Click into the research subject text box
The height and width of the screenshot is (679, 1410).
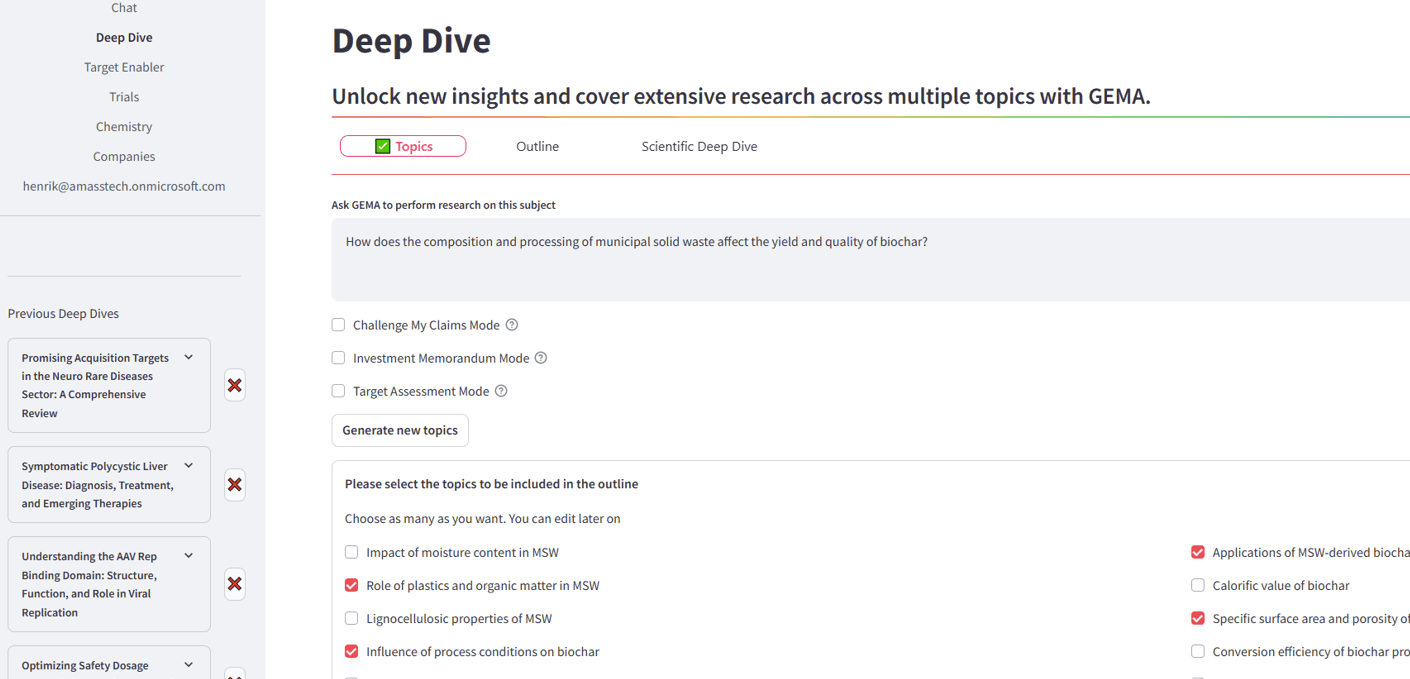click(870, 259)
